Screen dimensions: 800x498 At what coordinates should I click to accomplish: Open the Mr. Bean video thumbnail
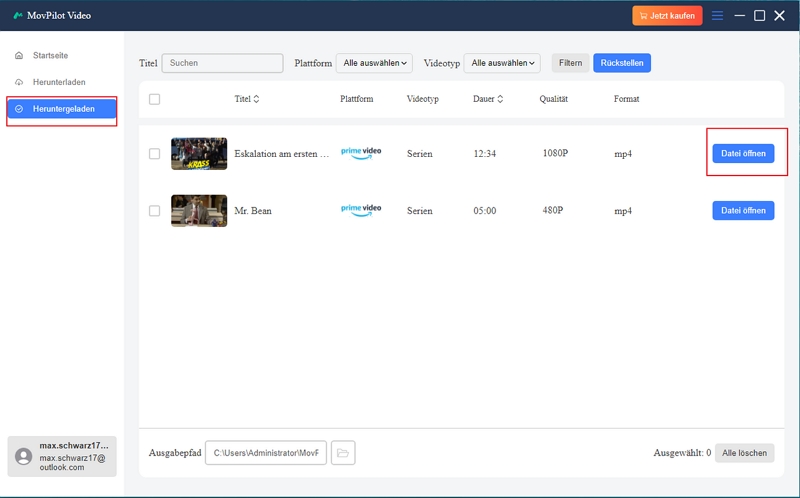tap(199, 211)
